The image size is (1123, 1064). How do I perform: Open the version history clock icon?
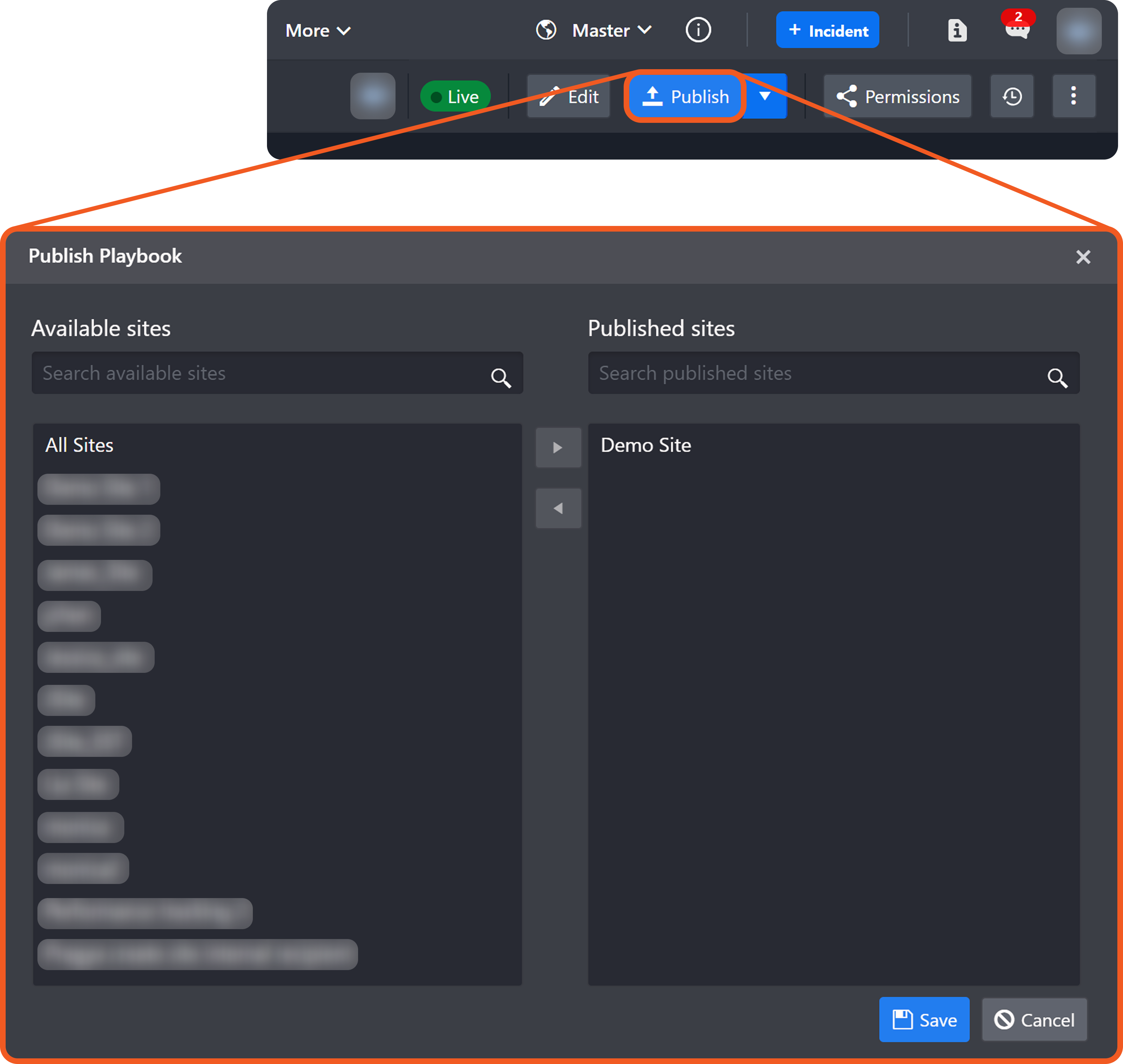(x=1012, y=96)
